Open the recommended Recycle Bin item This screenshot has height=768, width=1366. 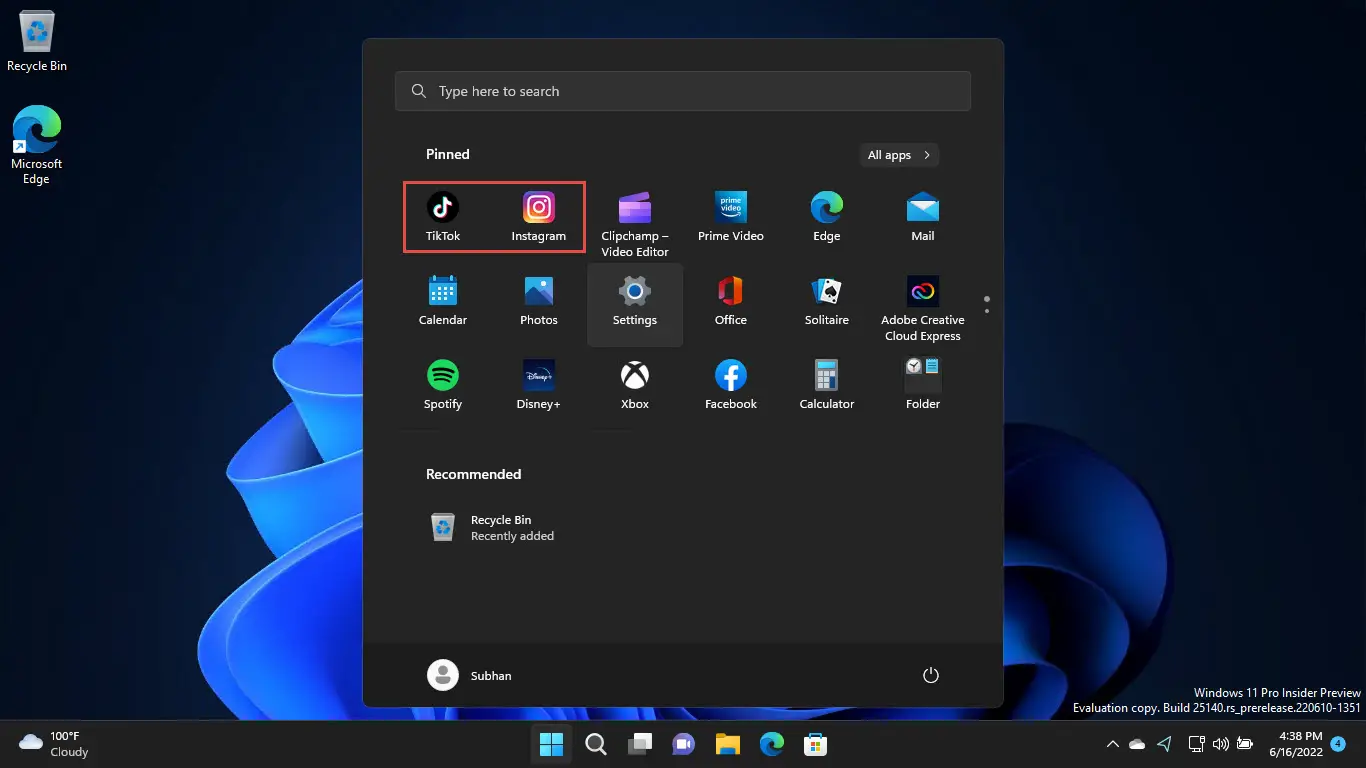click(490, 528)
